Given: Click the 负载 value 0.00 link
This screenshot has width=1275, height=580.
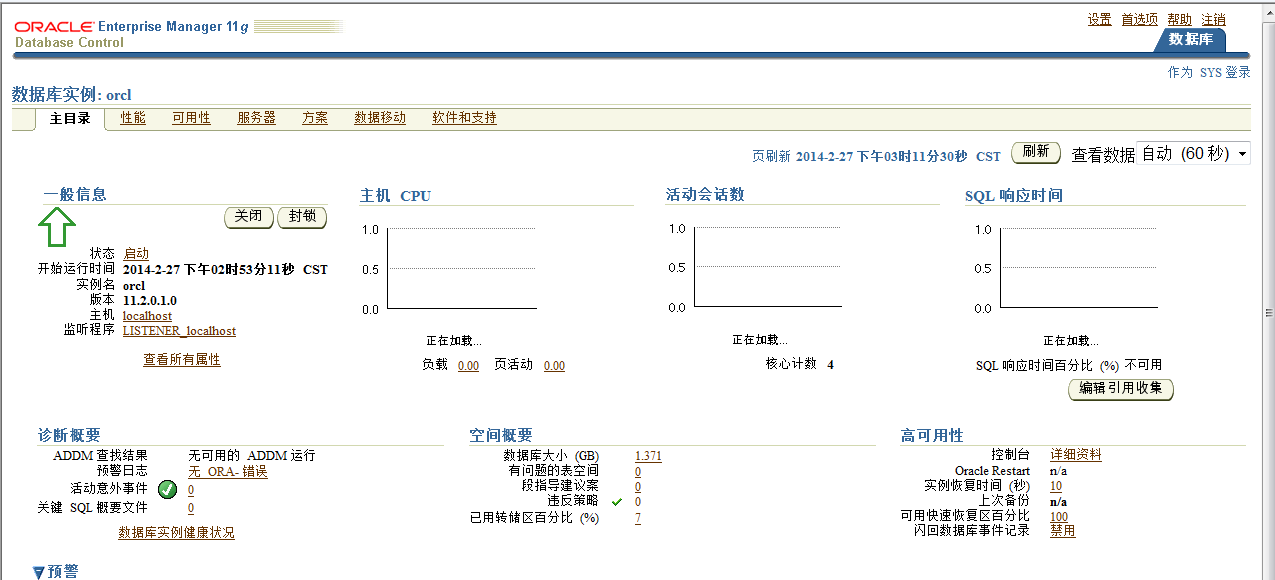Looking at the screenshot, I should tap(468, 366).
